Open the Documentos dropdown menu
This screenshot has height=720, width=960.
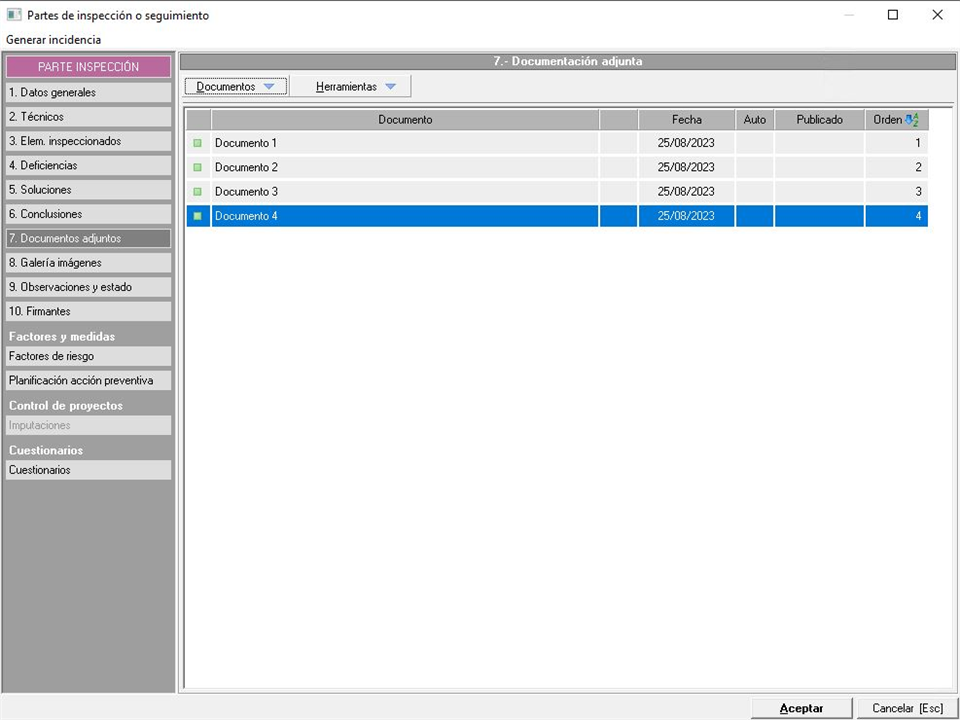point(236,87)
